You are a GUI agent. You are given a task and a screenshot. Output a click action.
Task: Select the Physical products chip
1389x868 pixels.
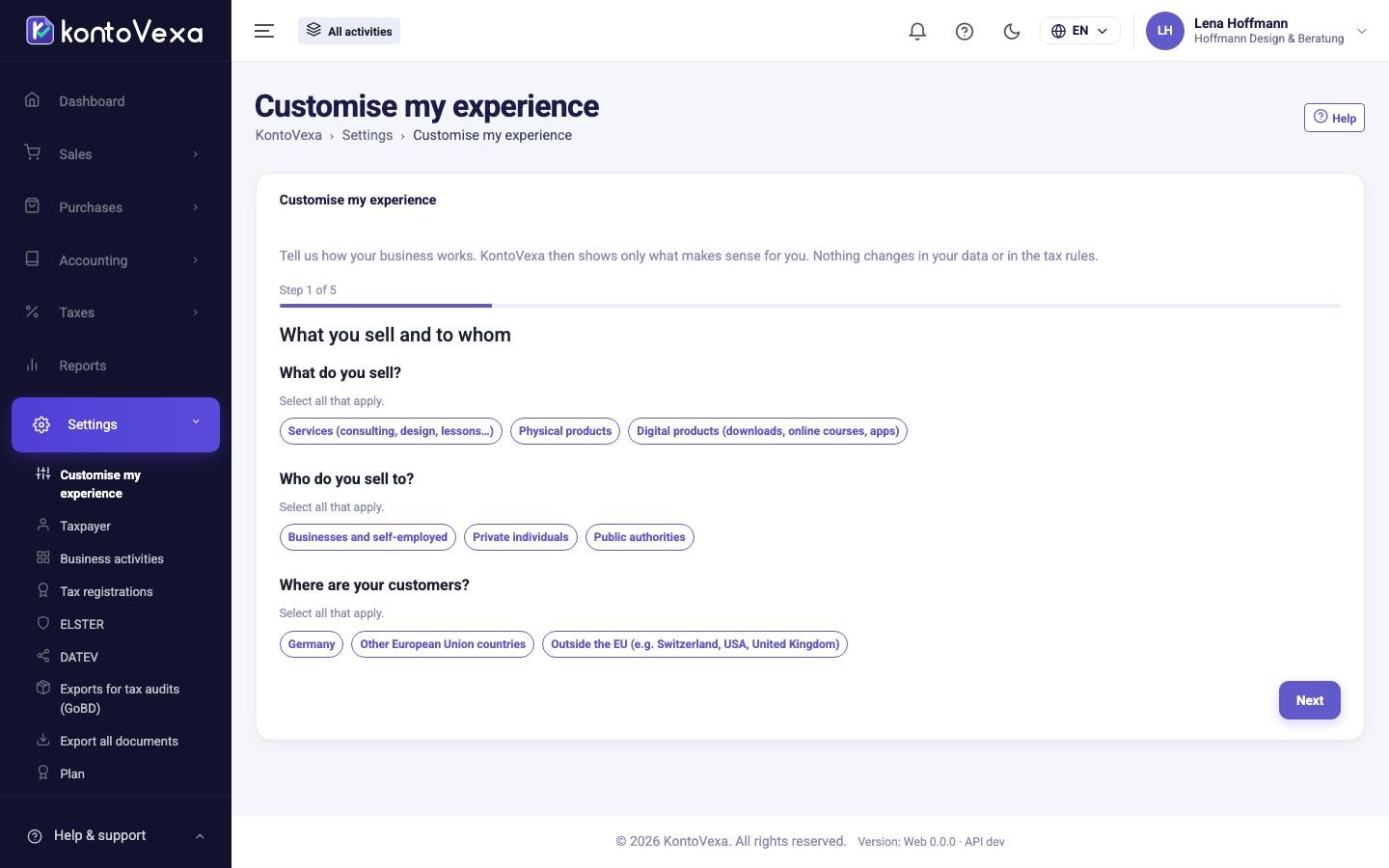(x=565, y=431)
